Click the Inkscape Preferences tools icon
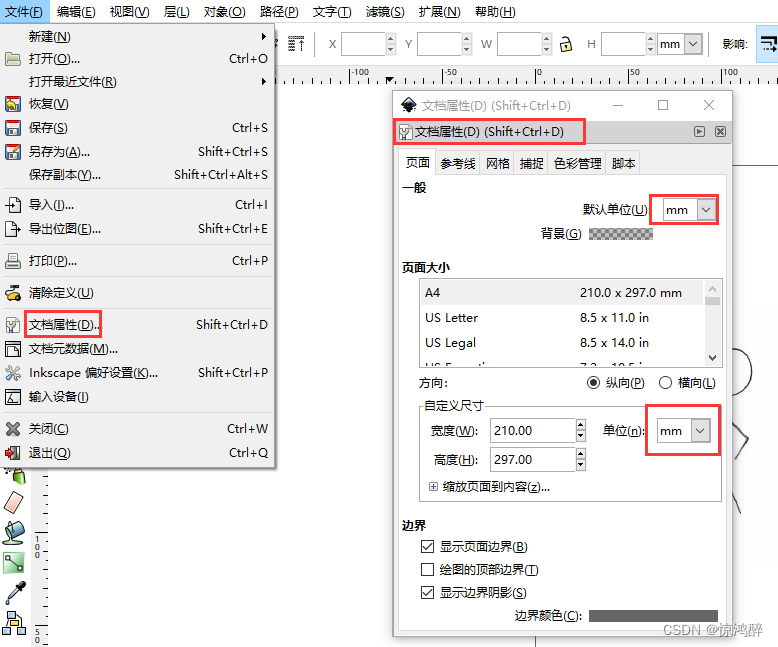 click(x=12, y=373)
